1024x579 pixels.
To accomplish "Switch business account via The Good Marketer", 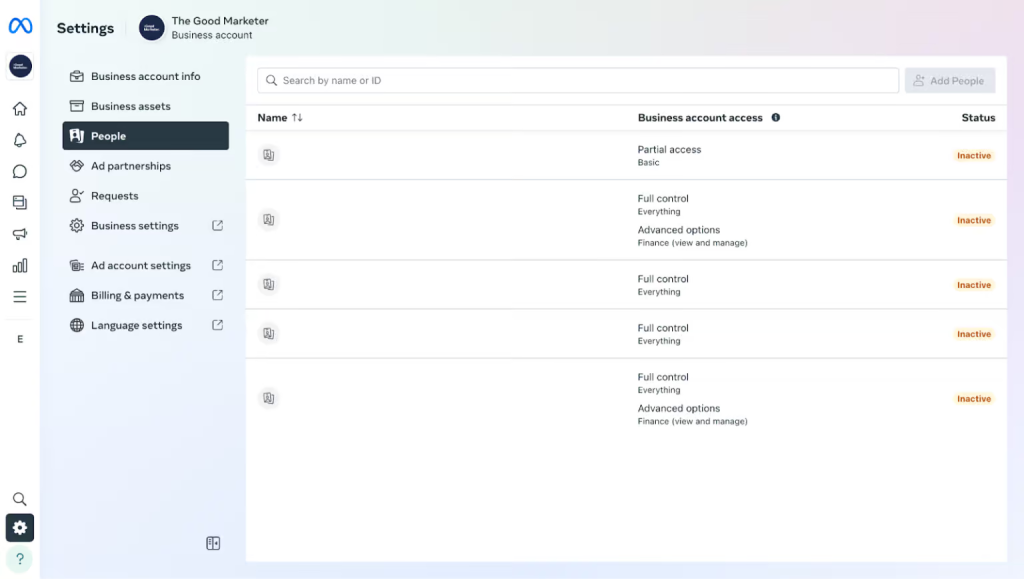I will point(205,28).
